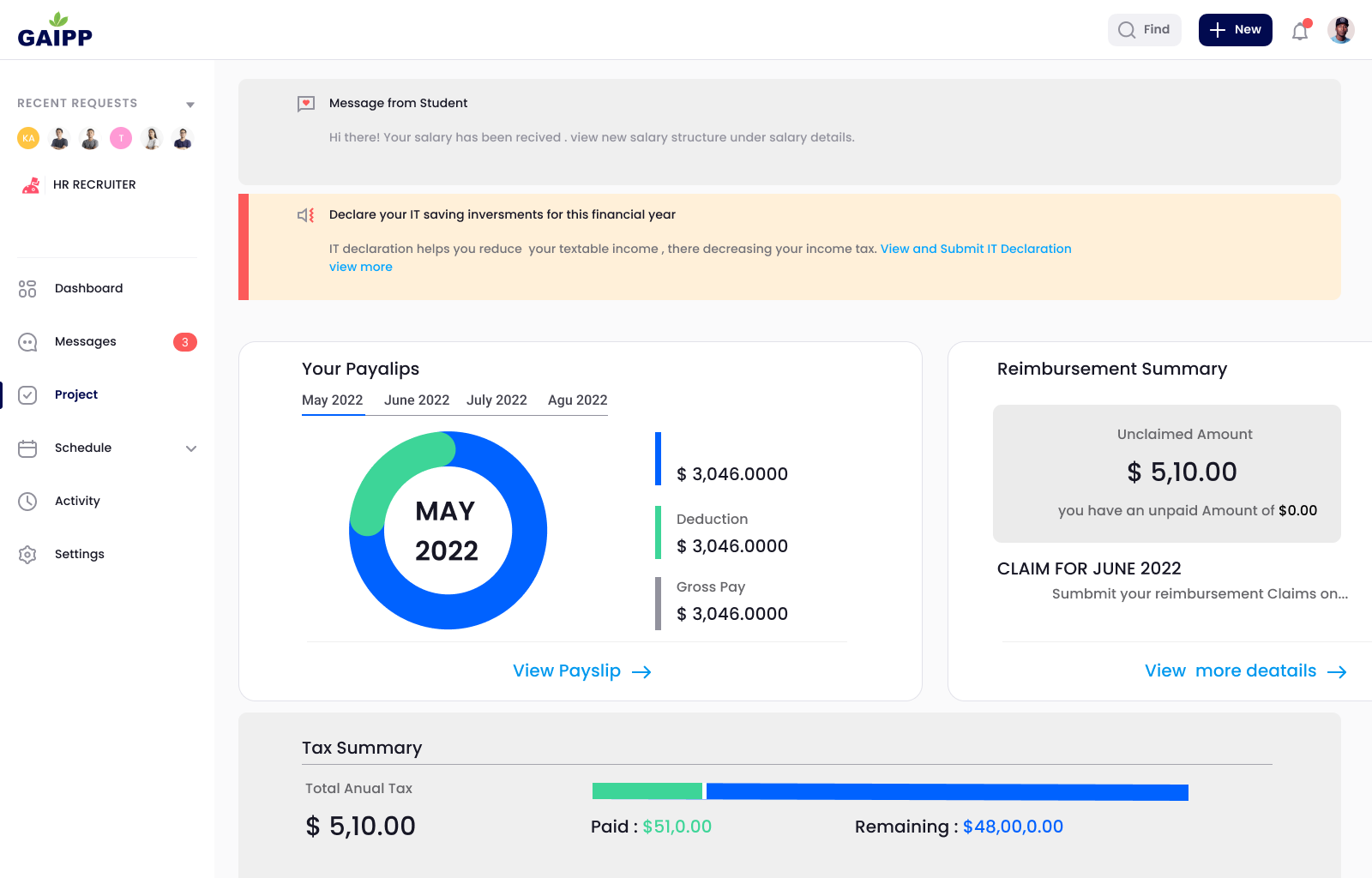
Task: Click the Activity clock icon
Action: [27, 502]
